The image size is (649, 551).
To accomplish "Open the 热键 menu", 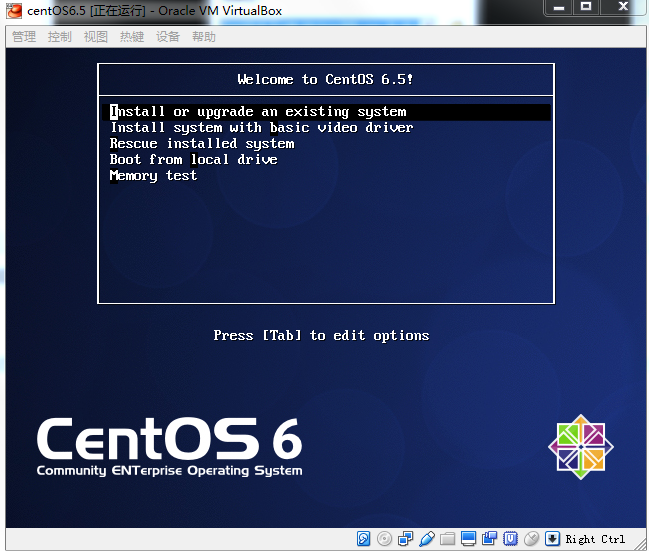I will click(132, 37).
